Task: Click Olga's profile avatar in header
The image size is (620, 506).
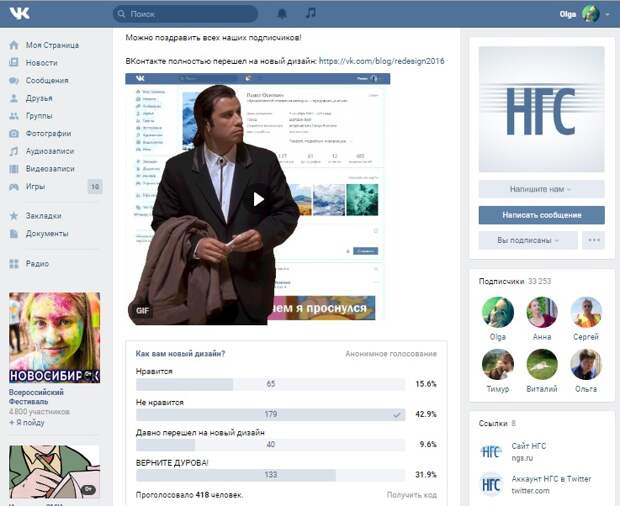Action: (590, 14)
